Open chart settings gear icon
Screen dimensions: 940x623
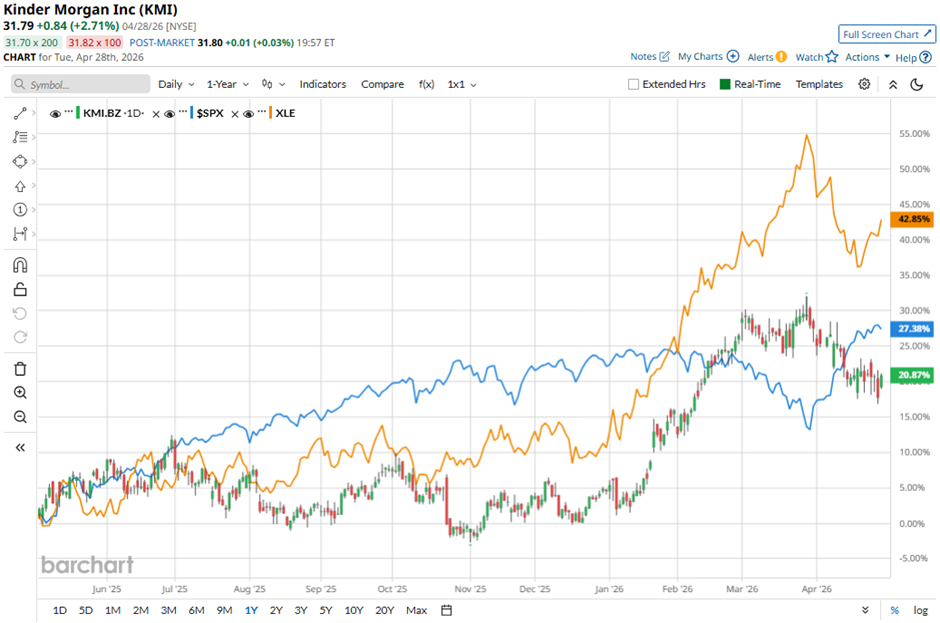point(864,85)
